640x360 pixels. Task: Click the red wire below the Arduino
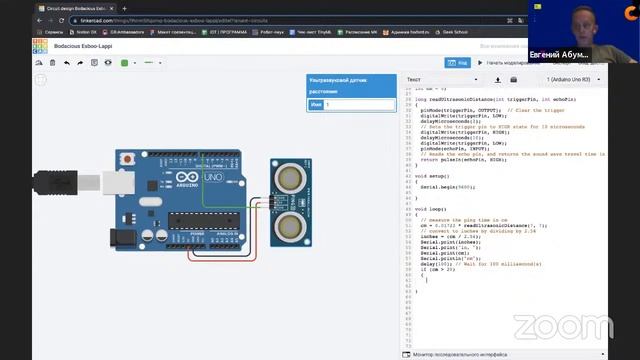pos(222,260)
